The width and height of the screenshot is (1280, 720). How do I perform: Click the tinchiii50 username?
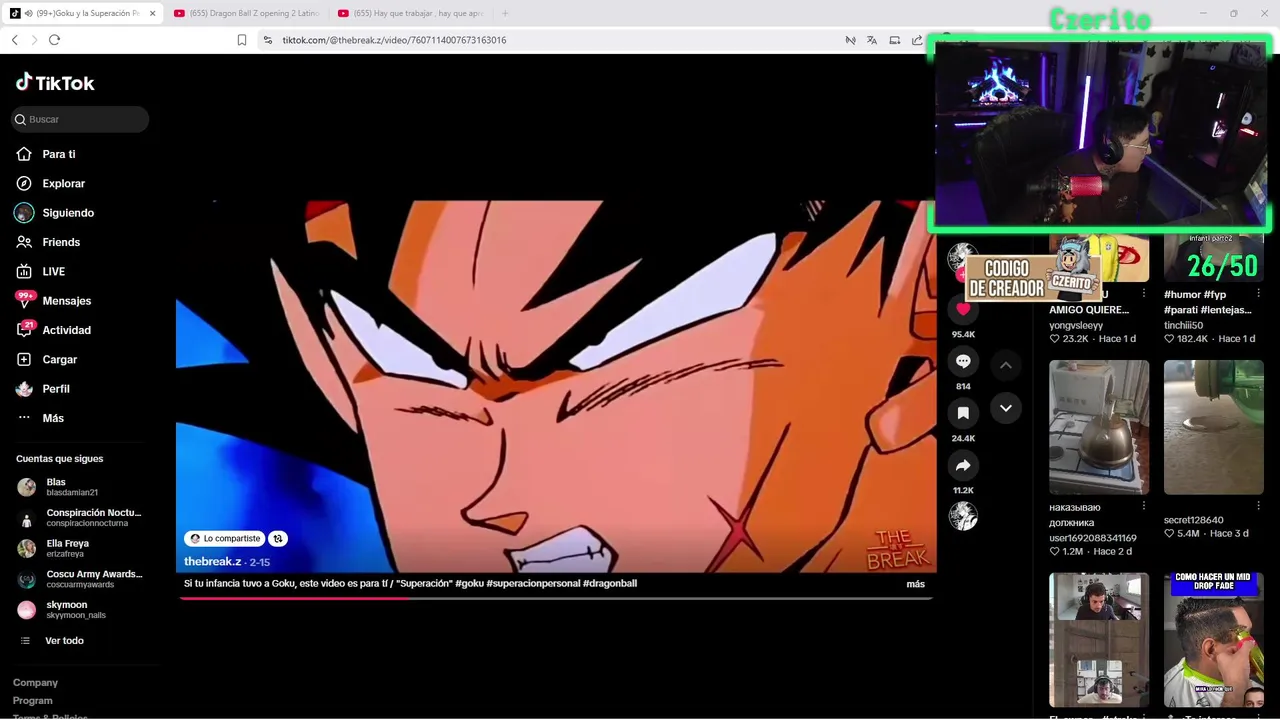[x=1183, y=325]
